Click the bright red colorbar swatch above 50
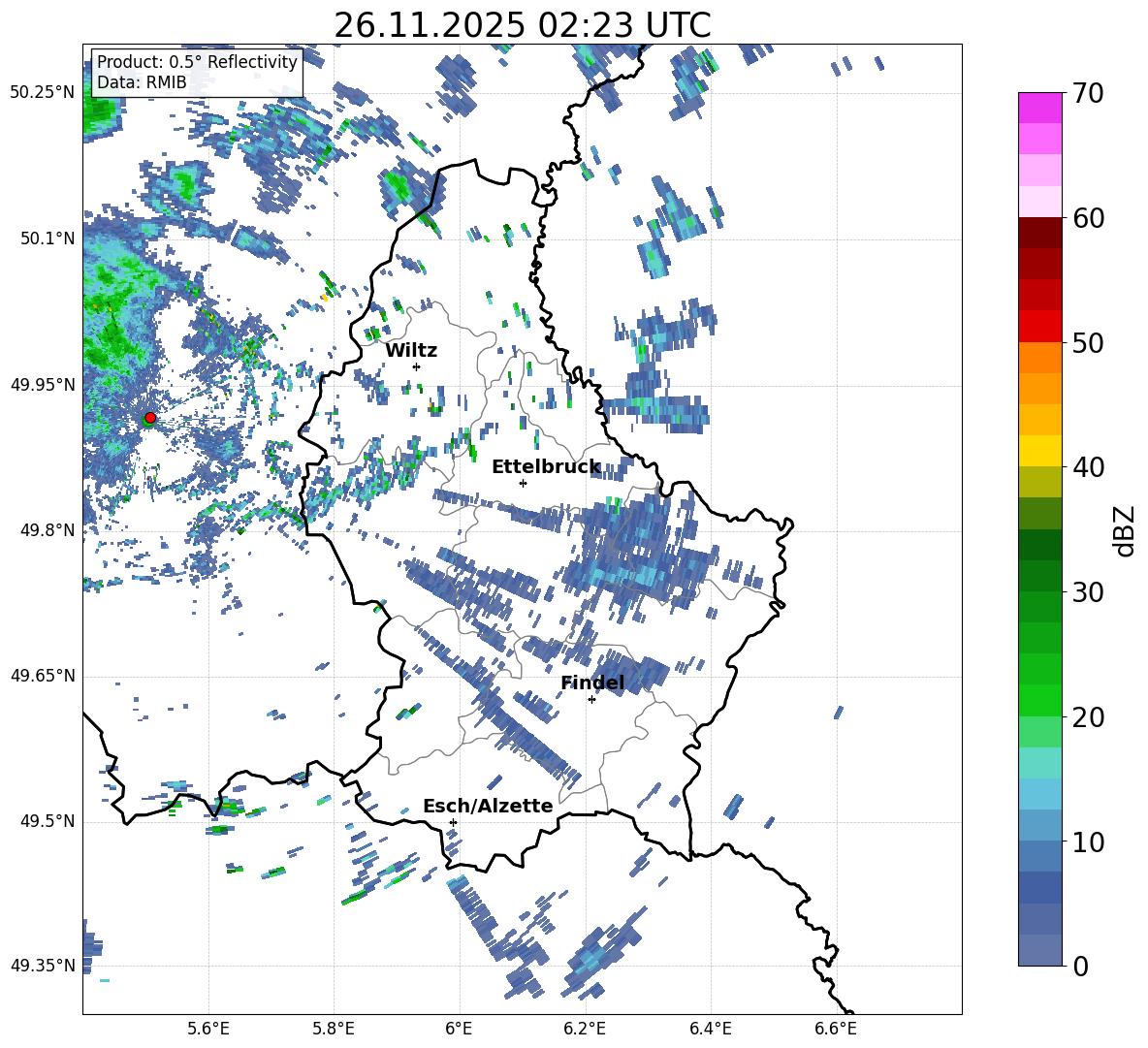 1039,326
